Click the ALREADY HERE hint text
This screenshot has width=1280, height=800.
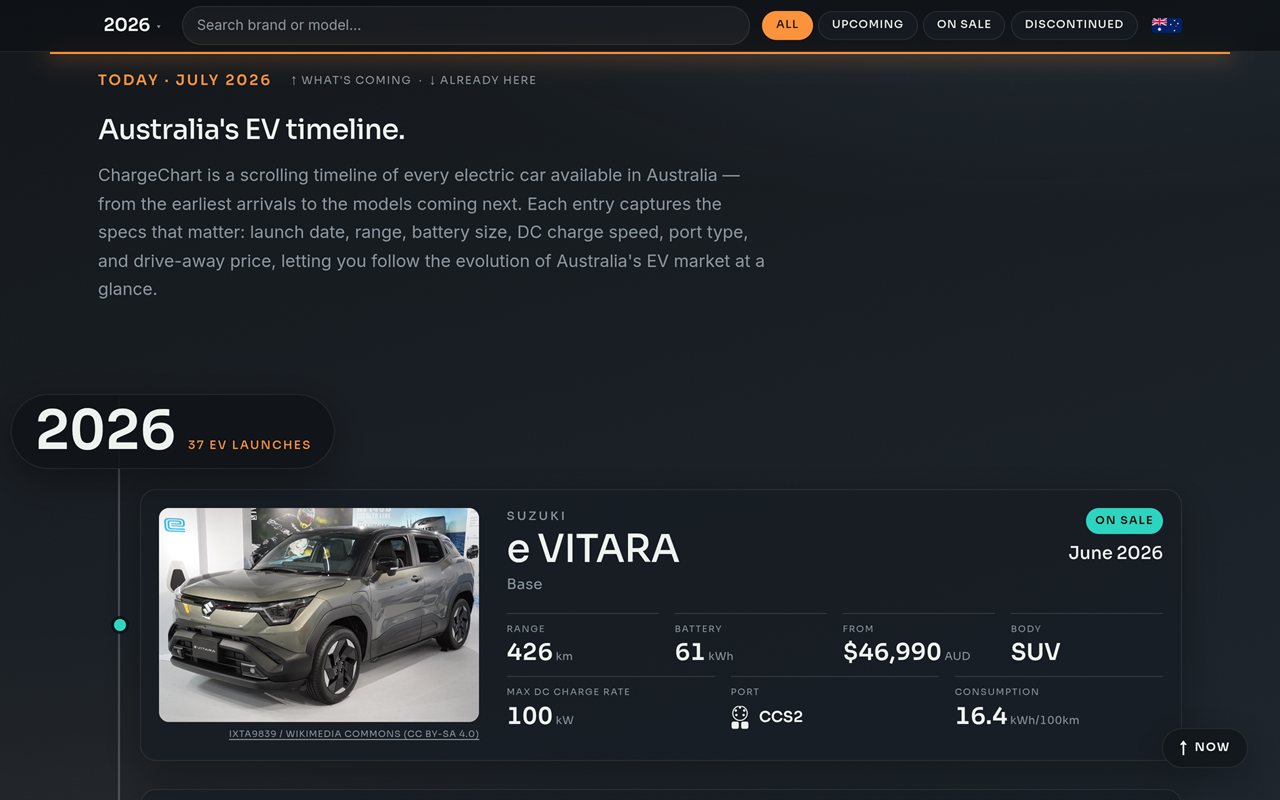coord(482,80)
